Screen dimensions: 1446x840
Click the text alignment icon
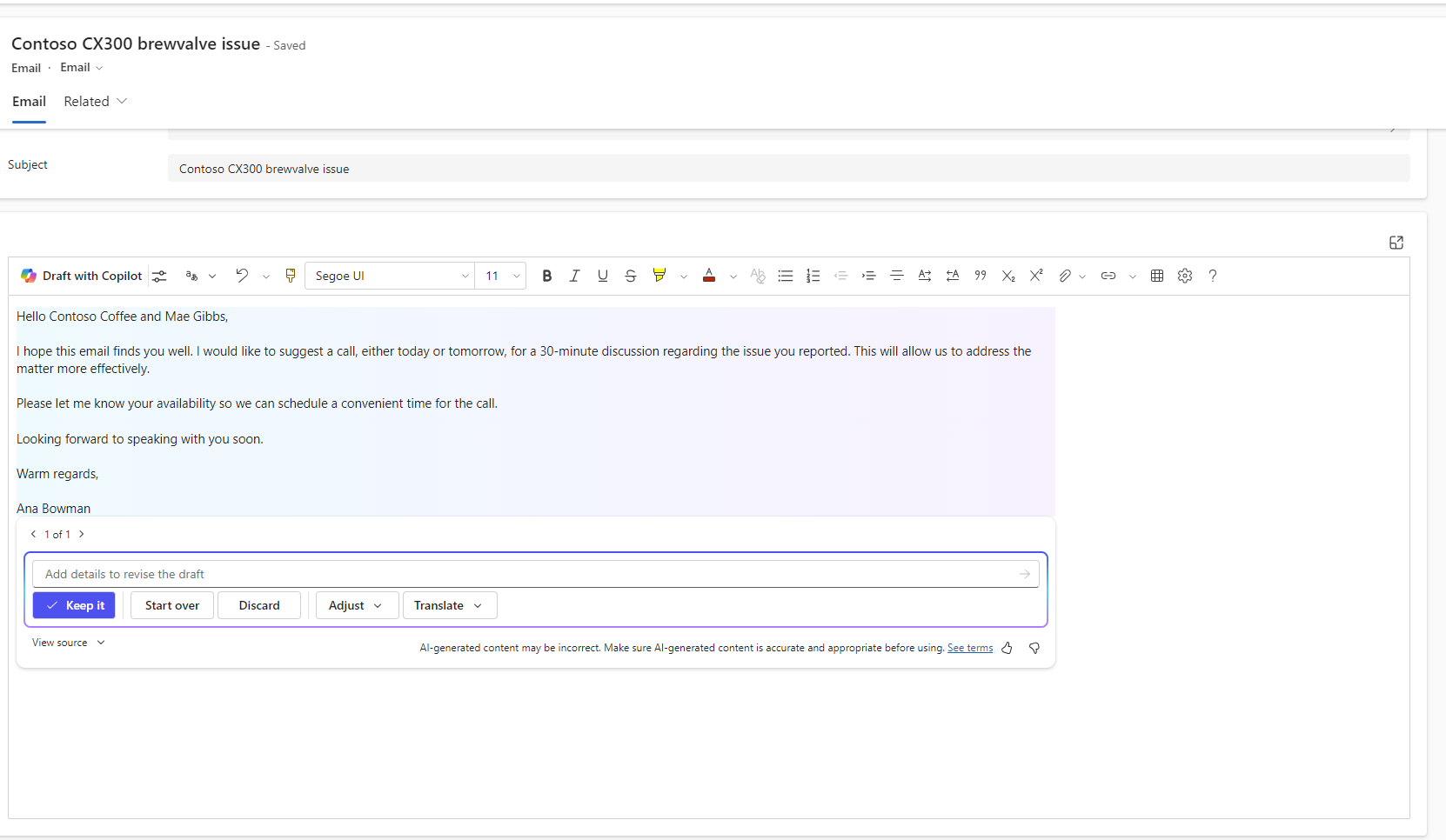897,276
